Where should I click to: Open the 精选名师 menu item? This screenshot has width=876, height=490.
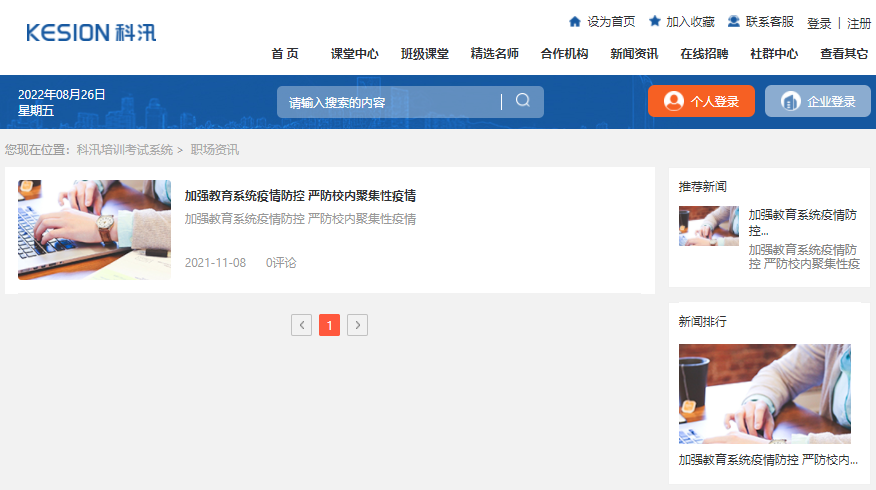[494, 54]
